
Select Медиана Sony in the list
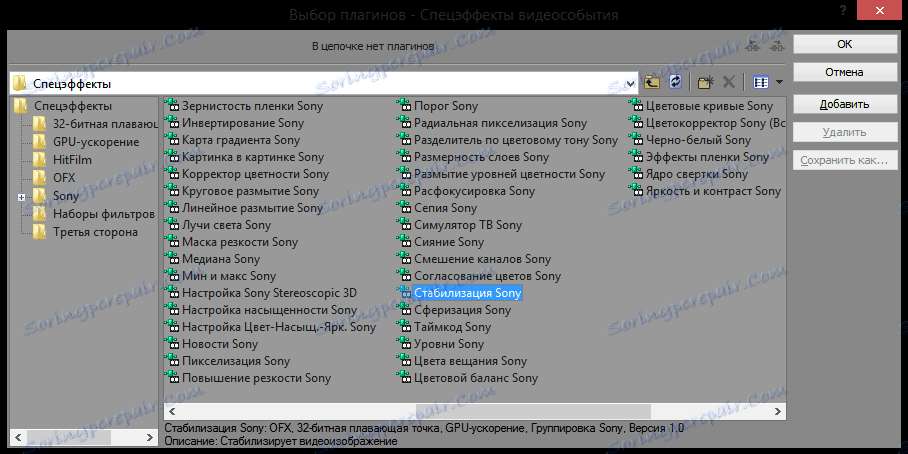coord(221,259)
